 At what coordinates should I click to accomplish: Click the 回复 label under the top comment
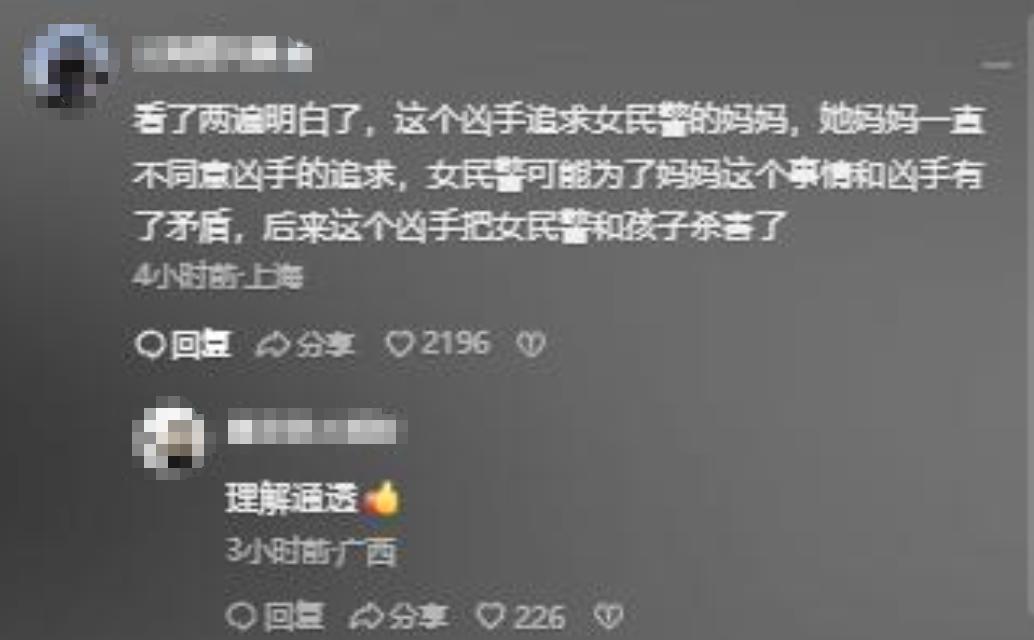201,345
